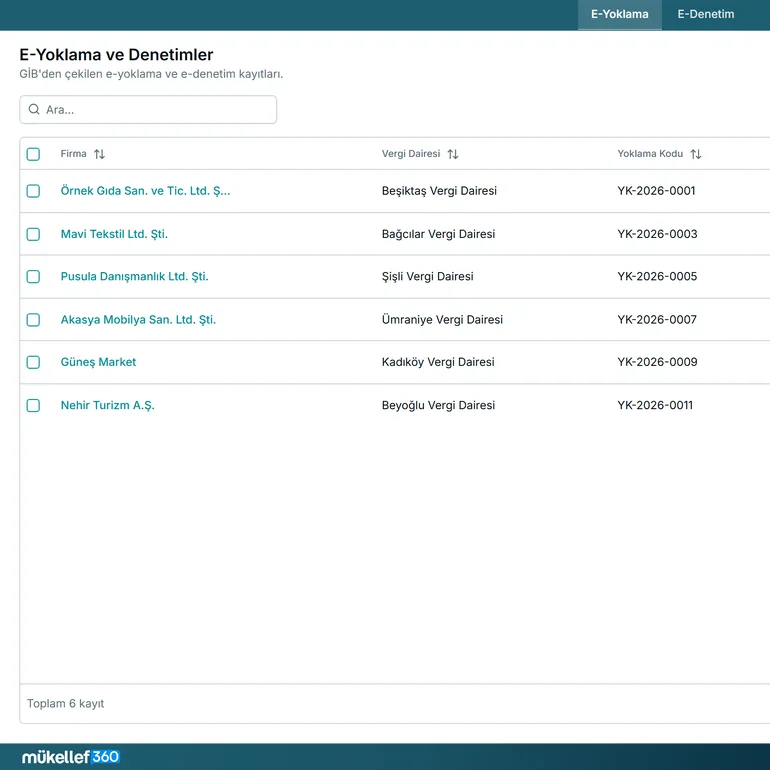Screen dimensions: 770x770
Task: Click the Firma column header label
Action: (x=73, y=154)
